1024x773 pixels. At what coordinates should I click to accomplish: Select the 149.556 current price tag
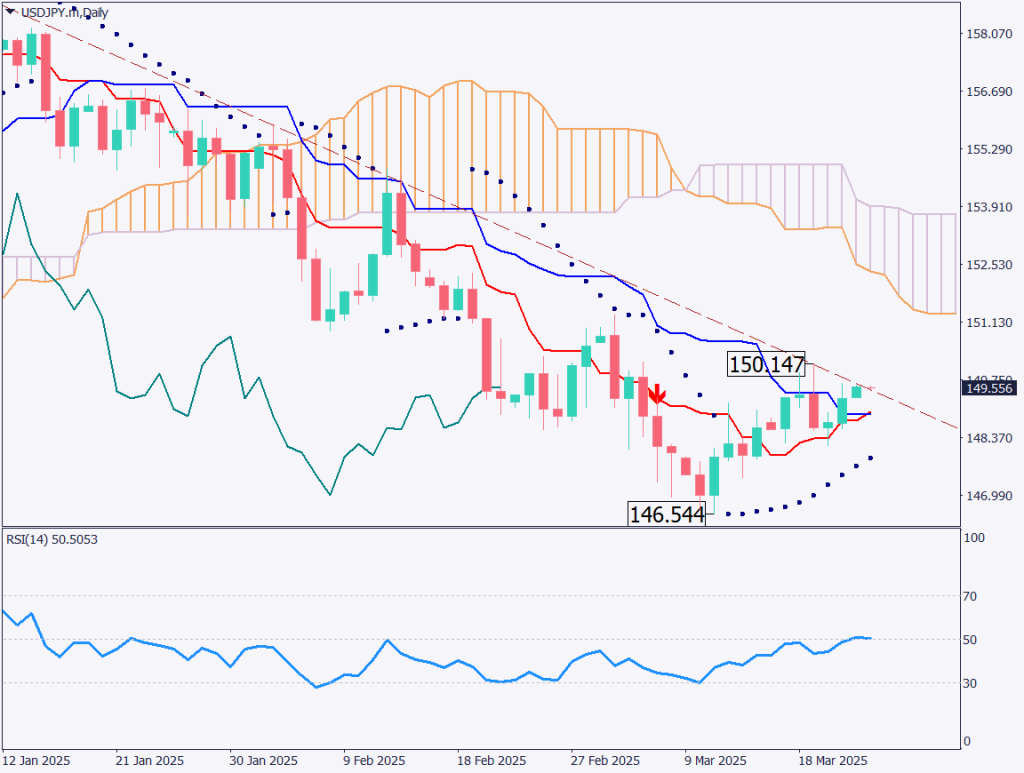point(988,388)
